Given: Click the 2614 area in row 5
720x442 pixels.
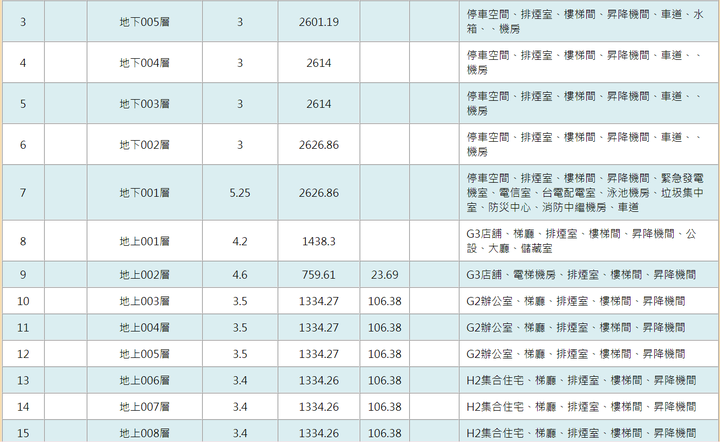Looking at the screenshot, I should tap(319, 104).
